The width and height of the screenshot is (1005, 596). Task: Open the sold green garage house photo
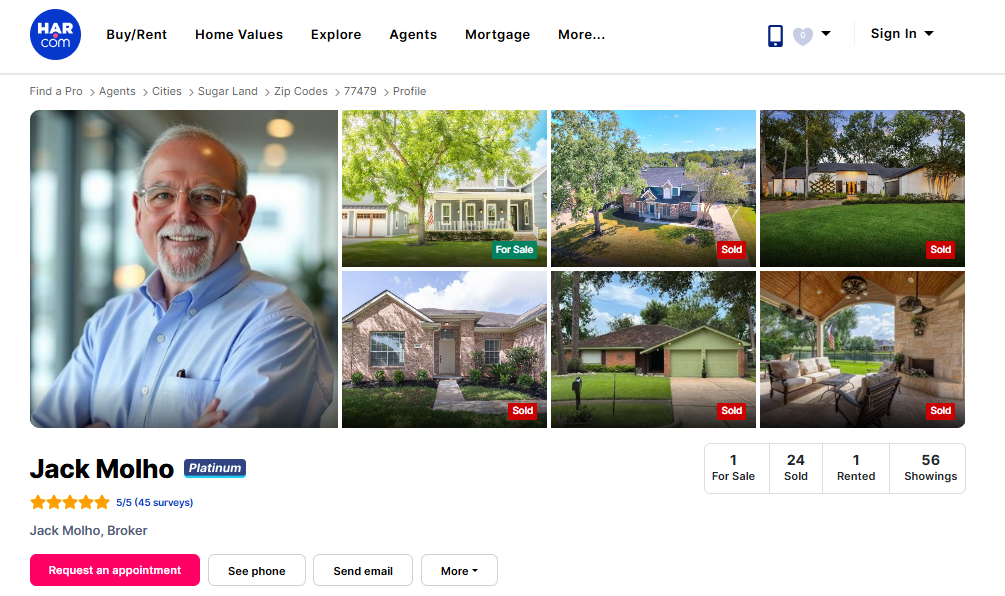[653, 349]
